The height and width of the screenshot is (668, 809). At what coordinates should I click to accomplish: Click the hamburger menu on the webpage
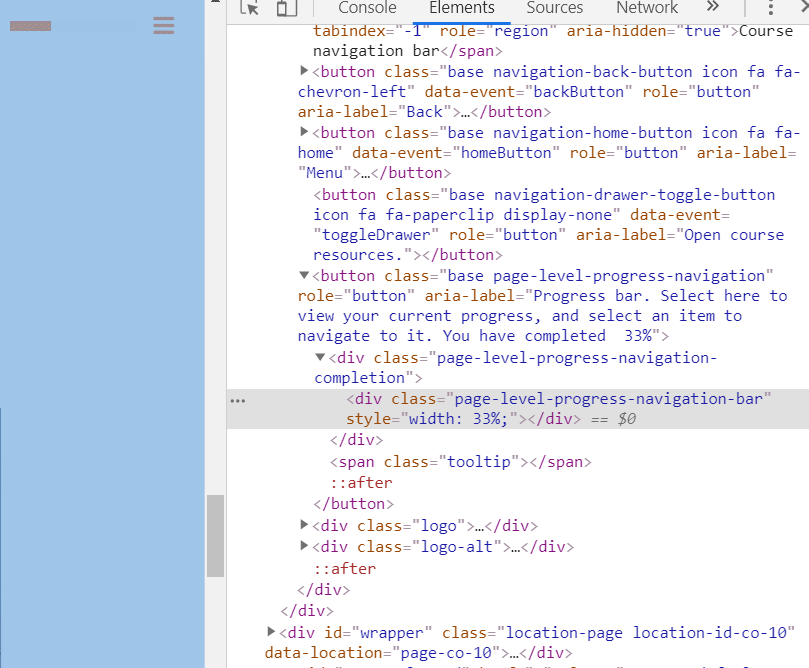pos(164,26)
